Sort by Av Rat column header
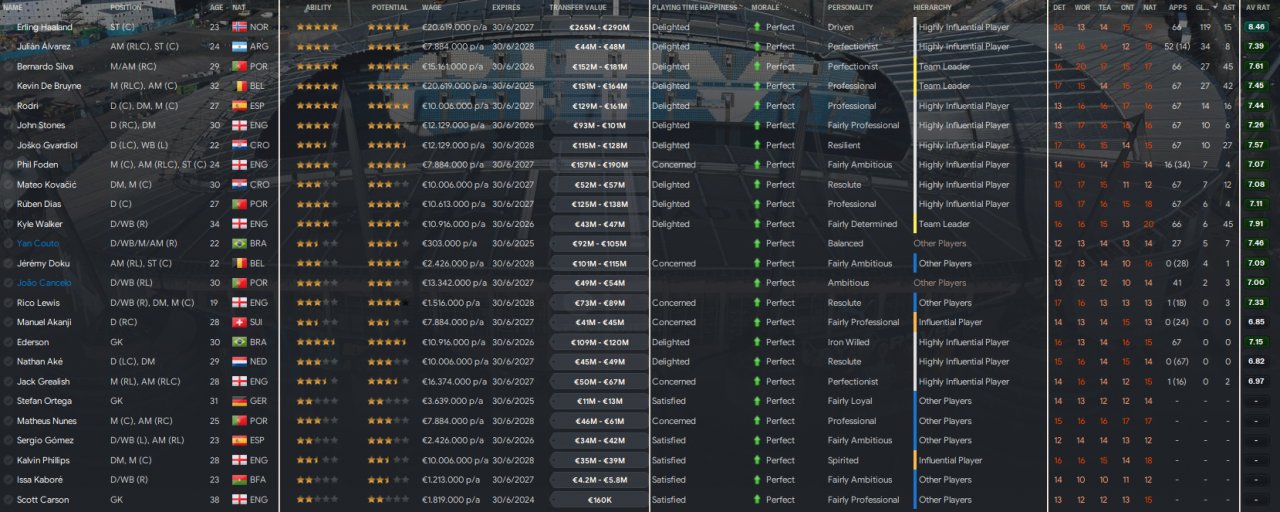Screen dimensions: 1280x512 click(1257, 7)
